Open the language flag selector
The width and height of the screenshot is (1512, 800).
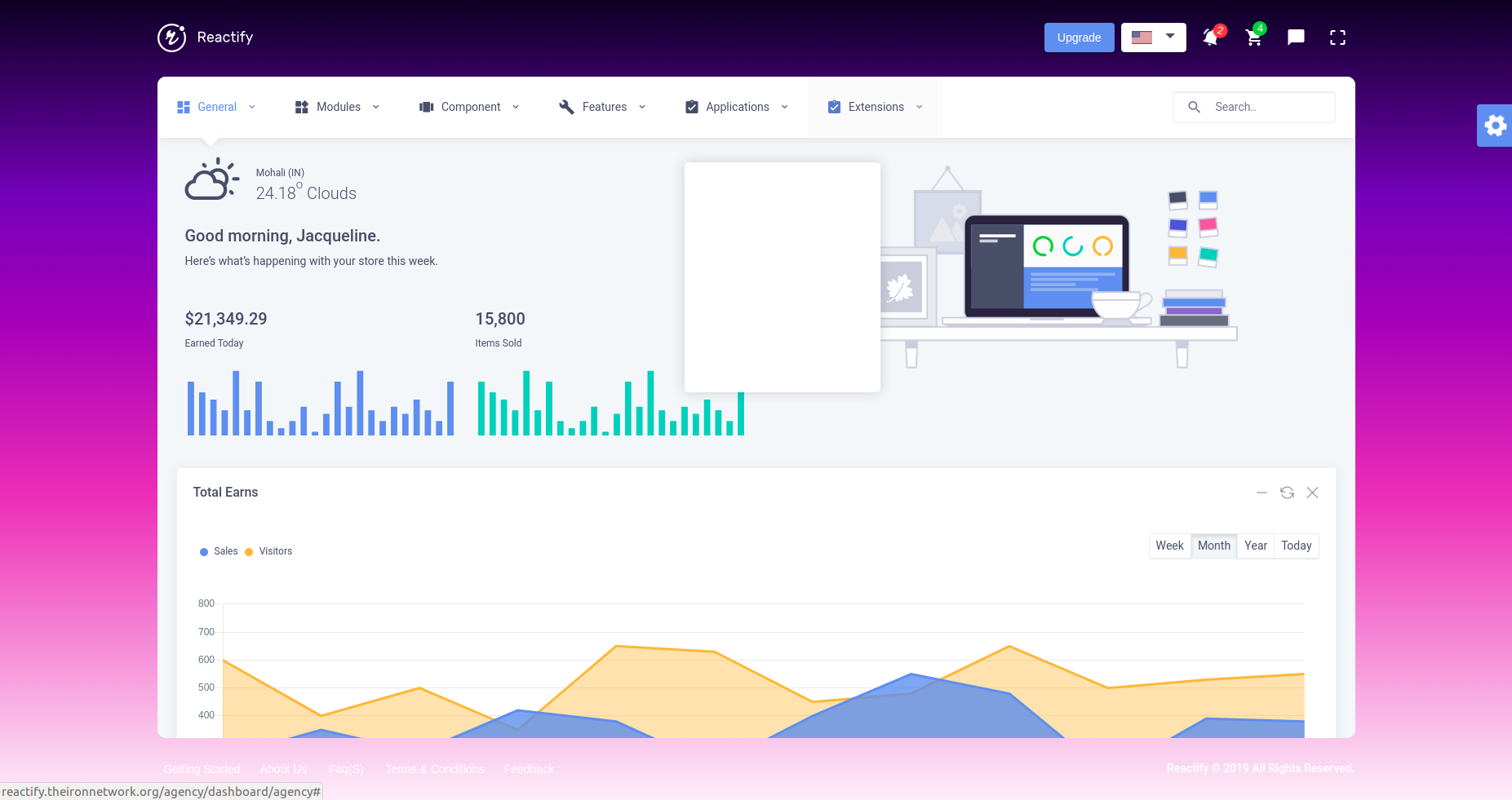1153,37
